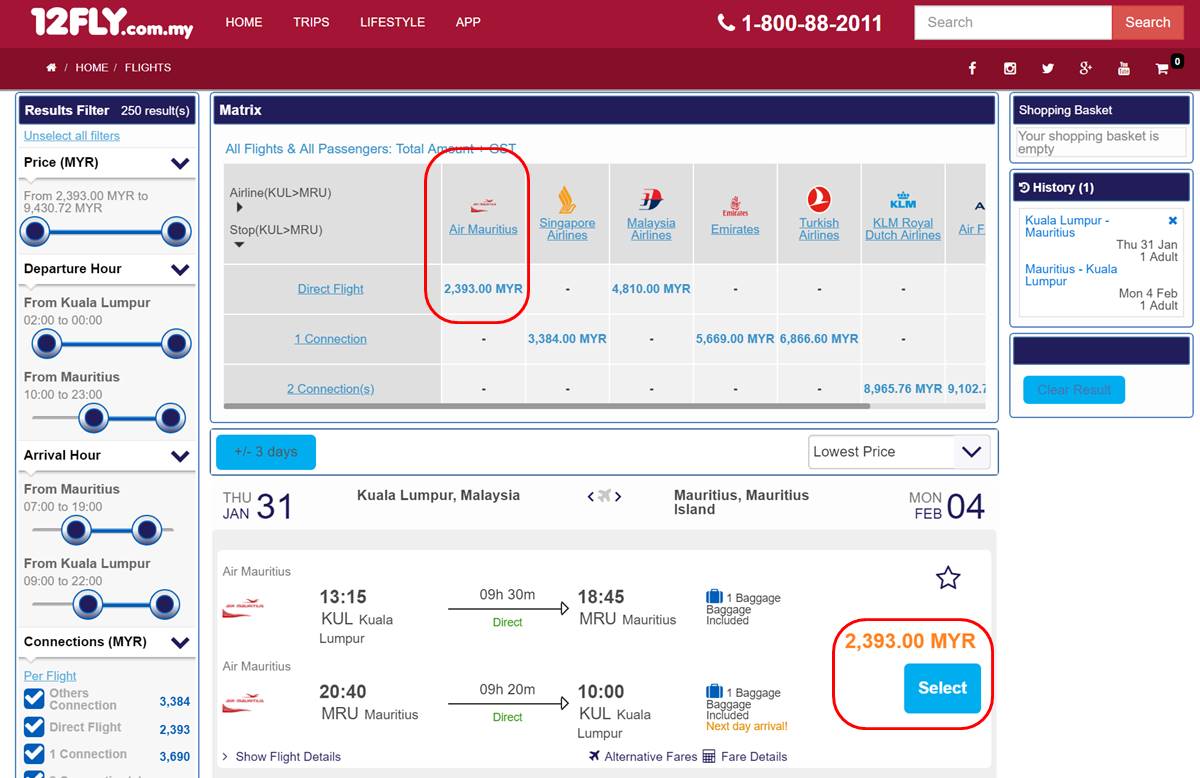Image resolution: width=1200 pixels, height=778 pixels.
Task: Click the matrix horizontal scrollbar
Action: click(x=547, y=406)
